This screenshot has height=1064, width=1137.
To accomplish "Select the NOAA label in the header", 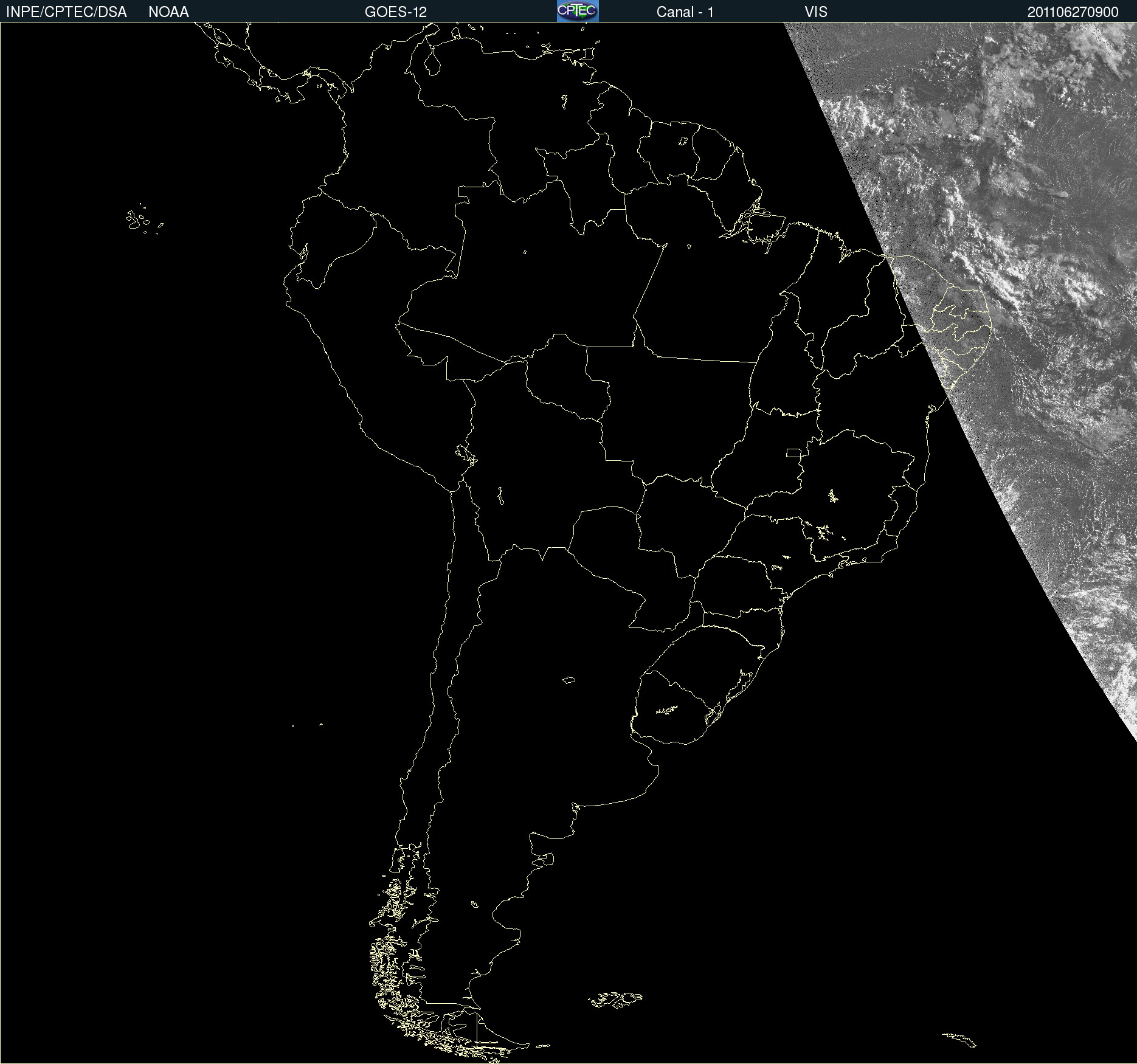I will pos(168,12).
